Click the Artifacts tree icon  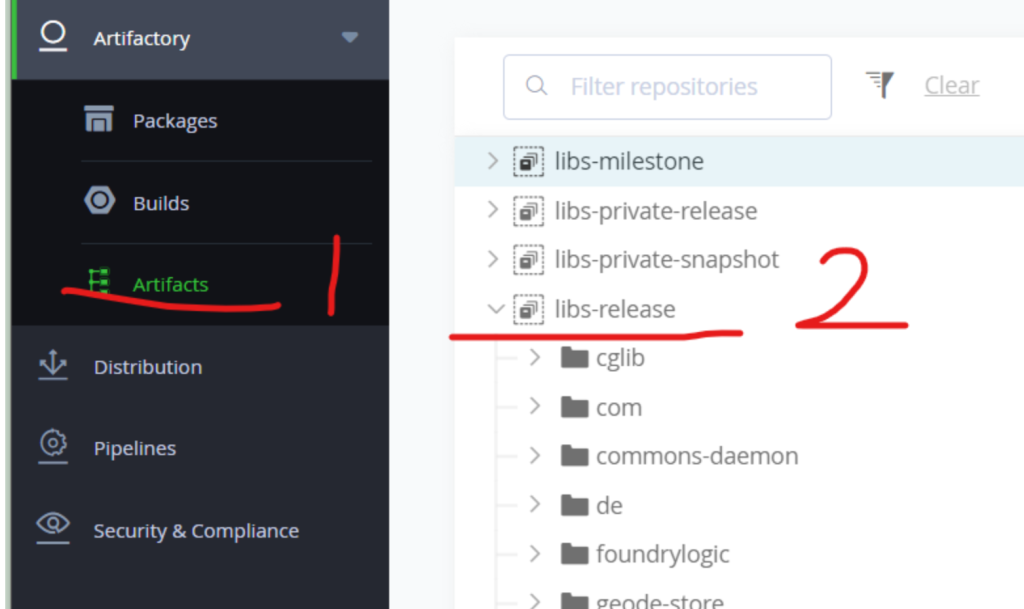(99, 281)
